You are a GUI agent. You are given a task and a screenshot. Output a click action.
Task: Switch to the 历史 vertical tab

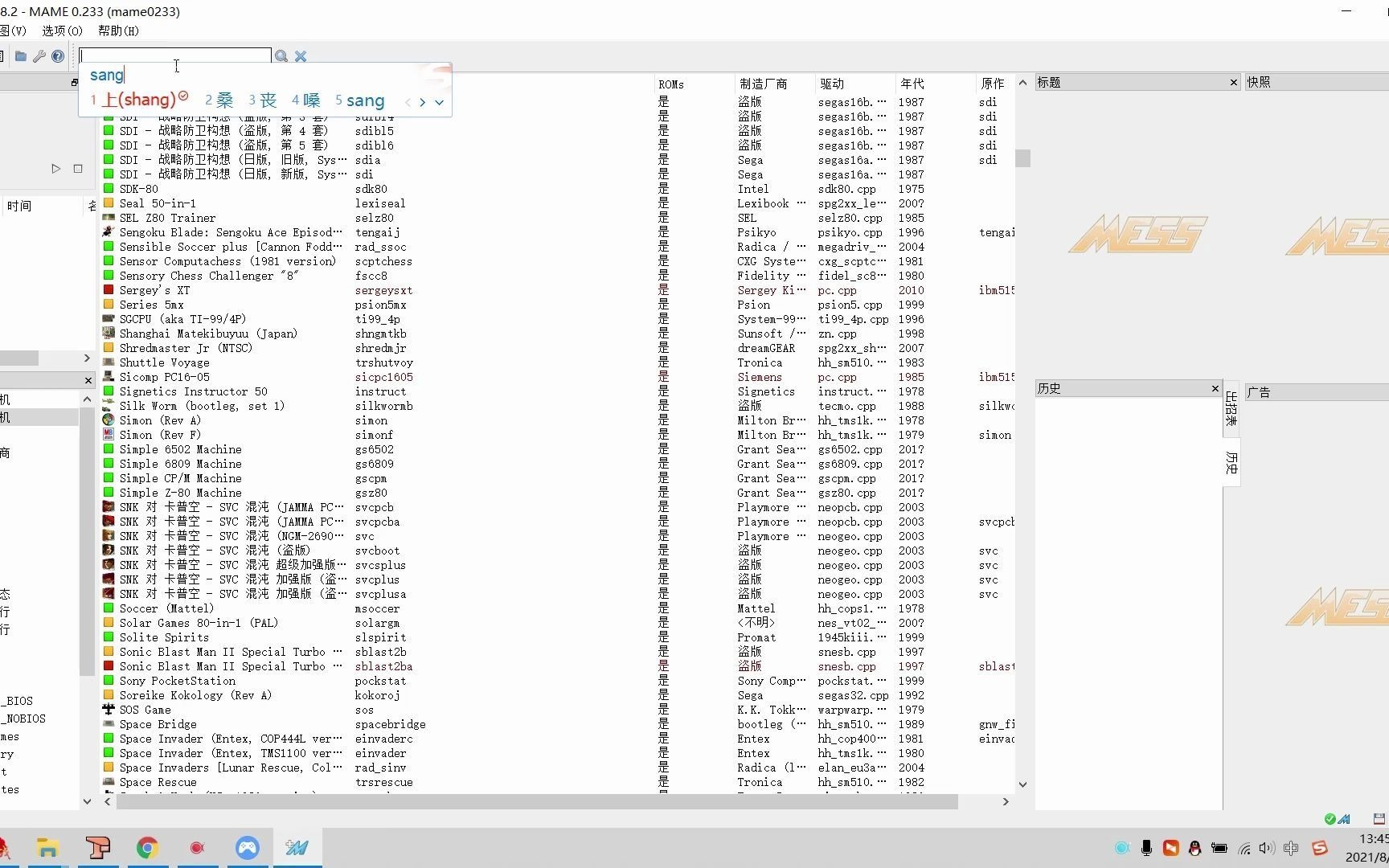click(1231, 462)
